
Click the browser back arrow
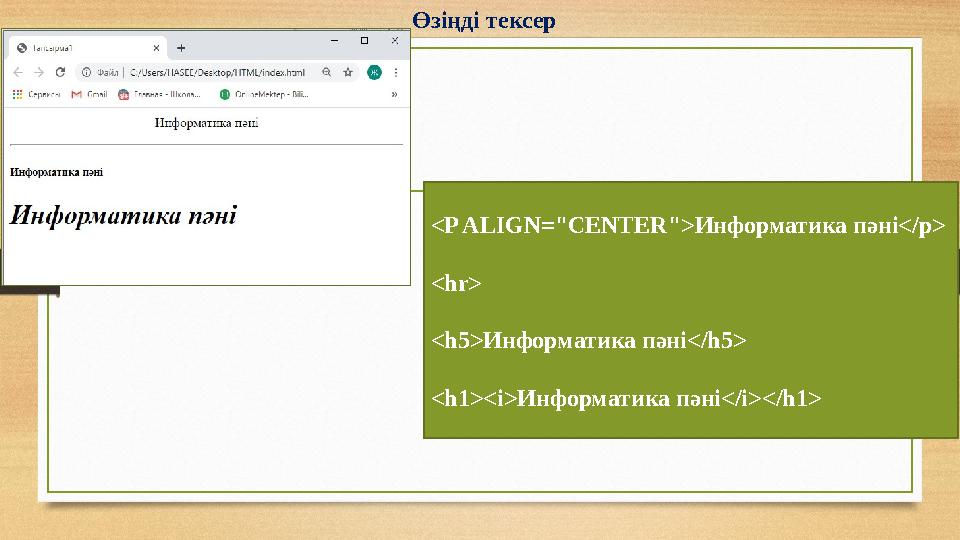(x=18, y=72)
